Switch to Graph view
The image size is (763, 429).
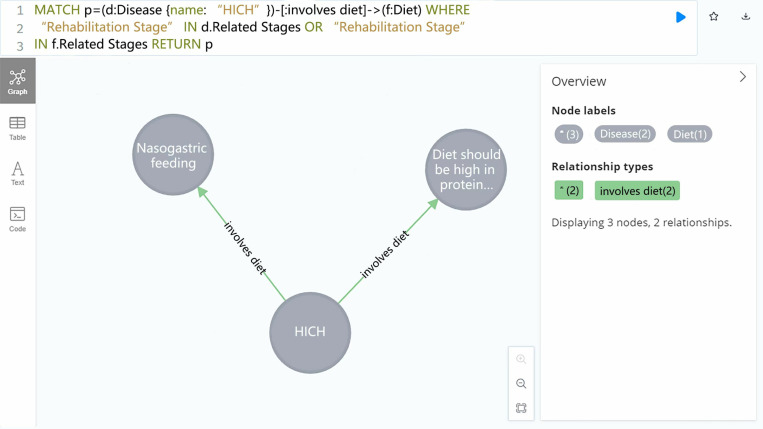click(x=18, y=81)
